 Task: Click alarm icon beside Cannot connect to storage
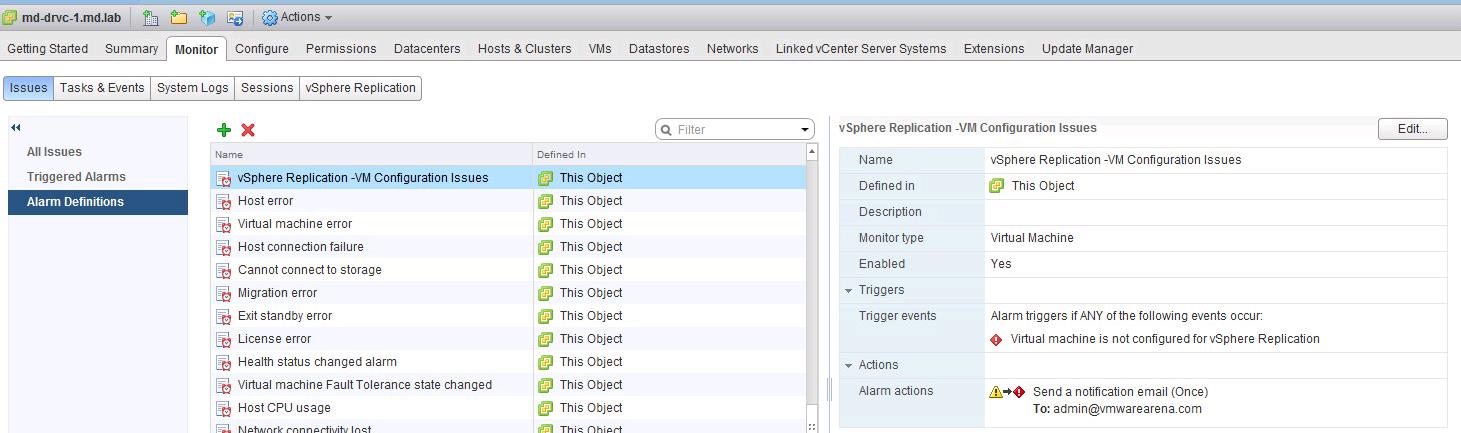coord(224,270)
